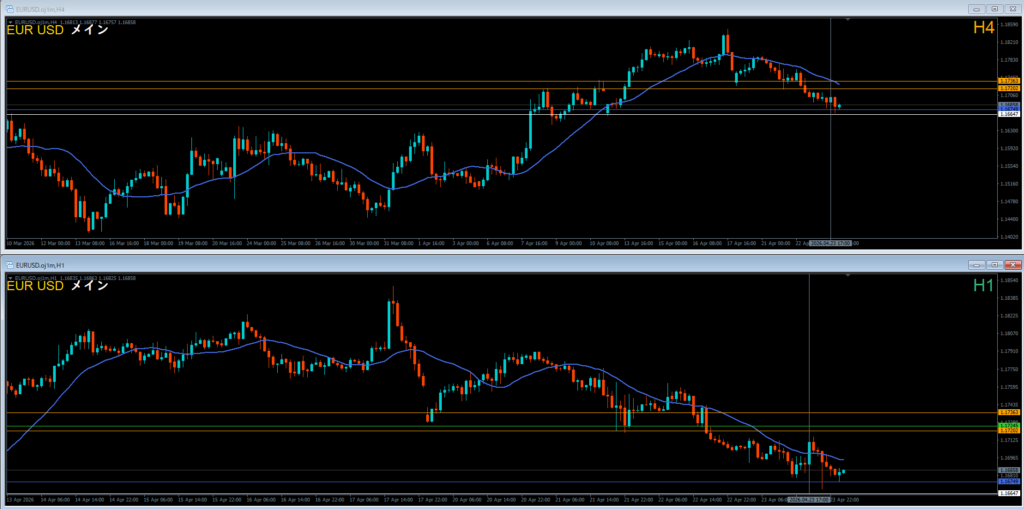Image resolution: width=1024 pixels, height=509 pixels.
Task: Click the blue current price tag on H1 axis
Action: coord(1008,482)
